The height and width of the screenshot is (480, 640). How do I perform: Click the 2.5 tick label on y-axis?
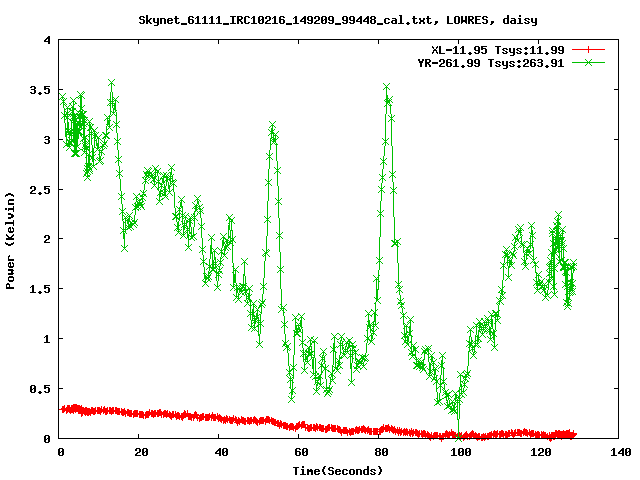point(42,189)
